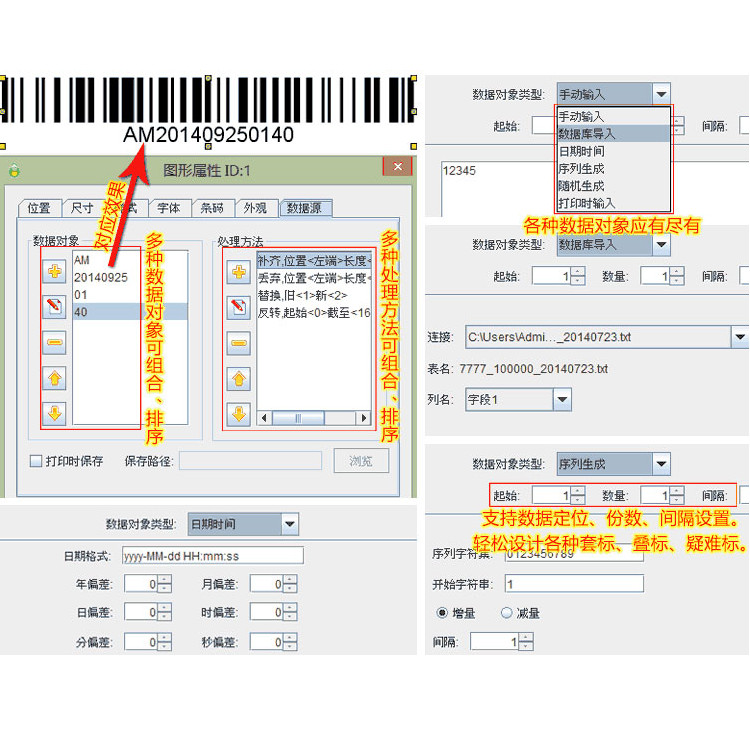
Task: Click the add processing method plus icon
Action: 239,272
